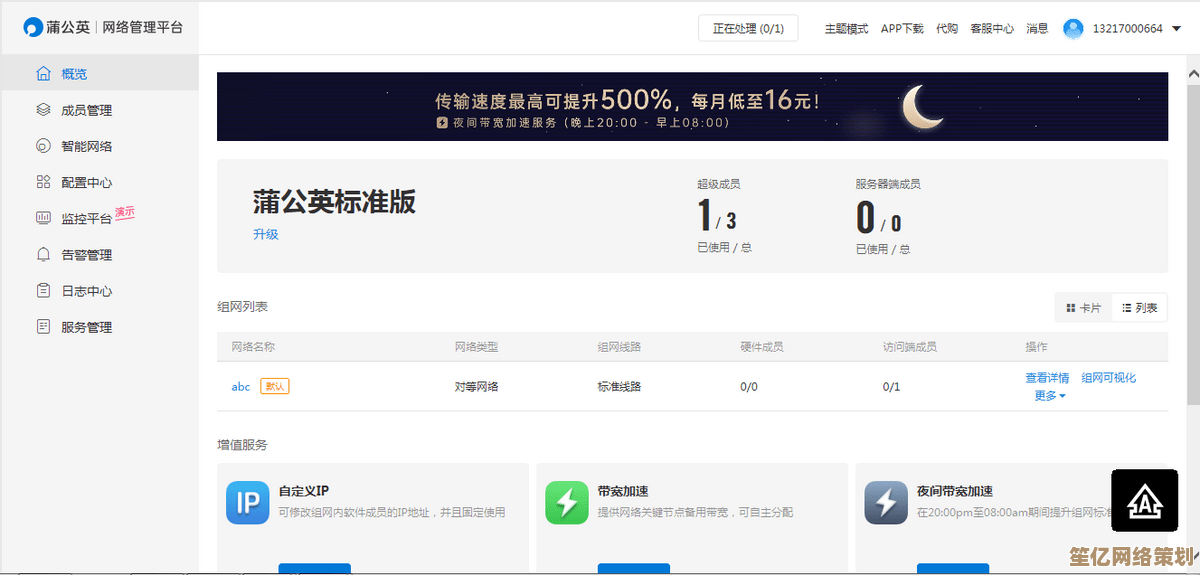Open 日志中心 clipboard icon

coord(43,291)
